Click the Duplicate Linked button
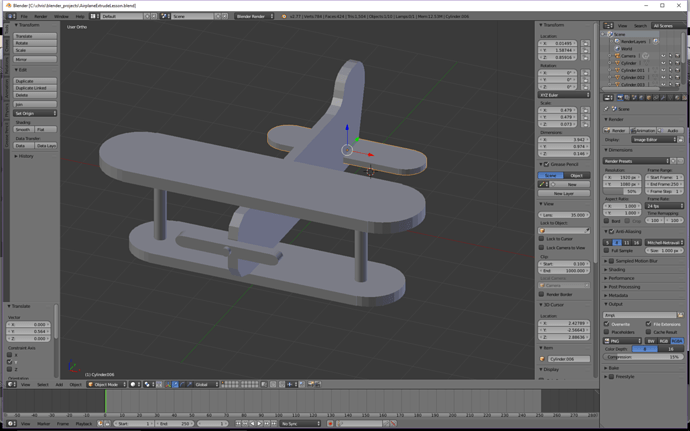 pyautogui.click(x=35, y=88)
